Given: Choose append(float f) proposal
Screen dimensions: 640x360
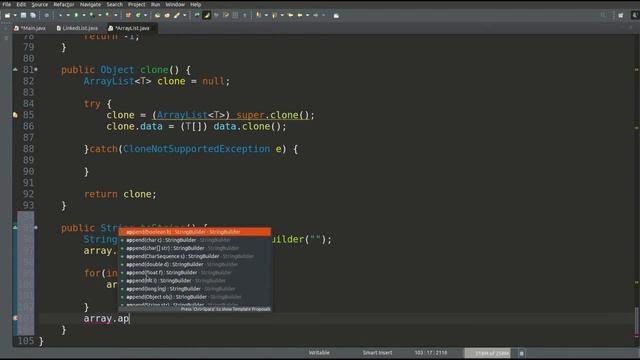Looking at the screenshot, I should pos(195,273).
